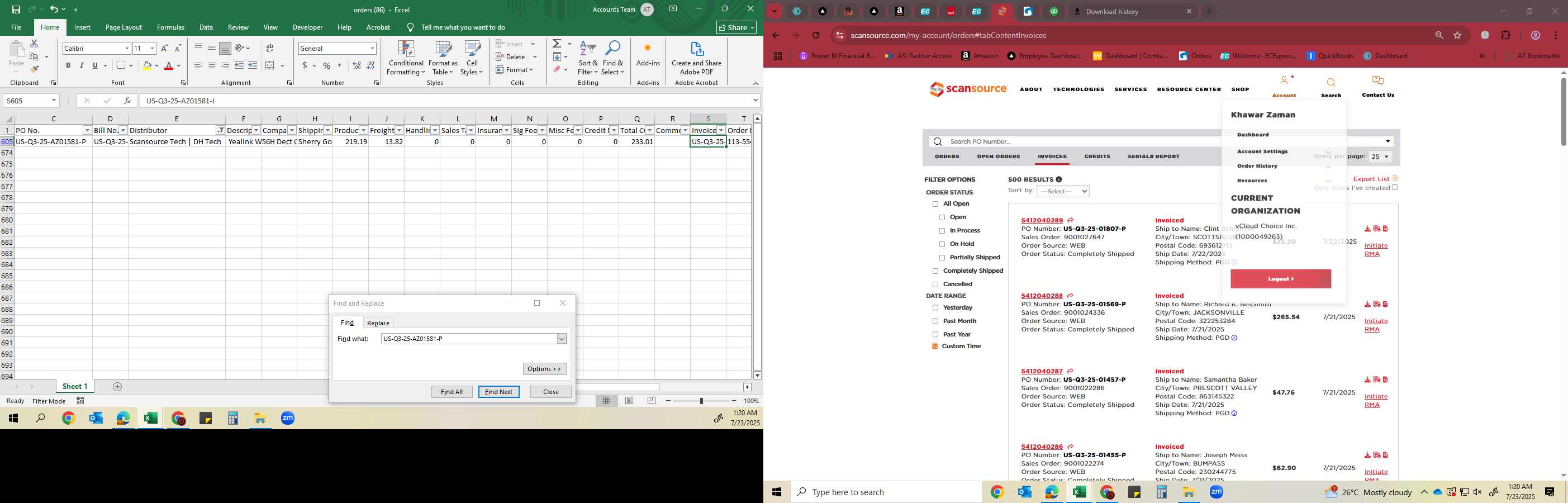Open items per page 25 dropdown
The image size is (1568, 503).
click(x=1380, y=156)
